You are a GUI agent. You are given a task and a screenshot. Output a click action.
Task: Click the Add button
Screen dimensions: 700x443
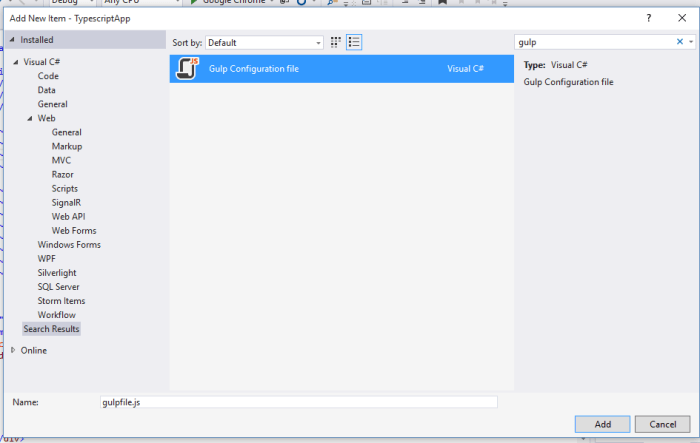coord(602,424)
